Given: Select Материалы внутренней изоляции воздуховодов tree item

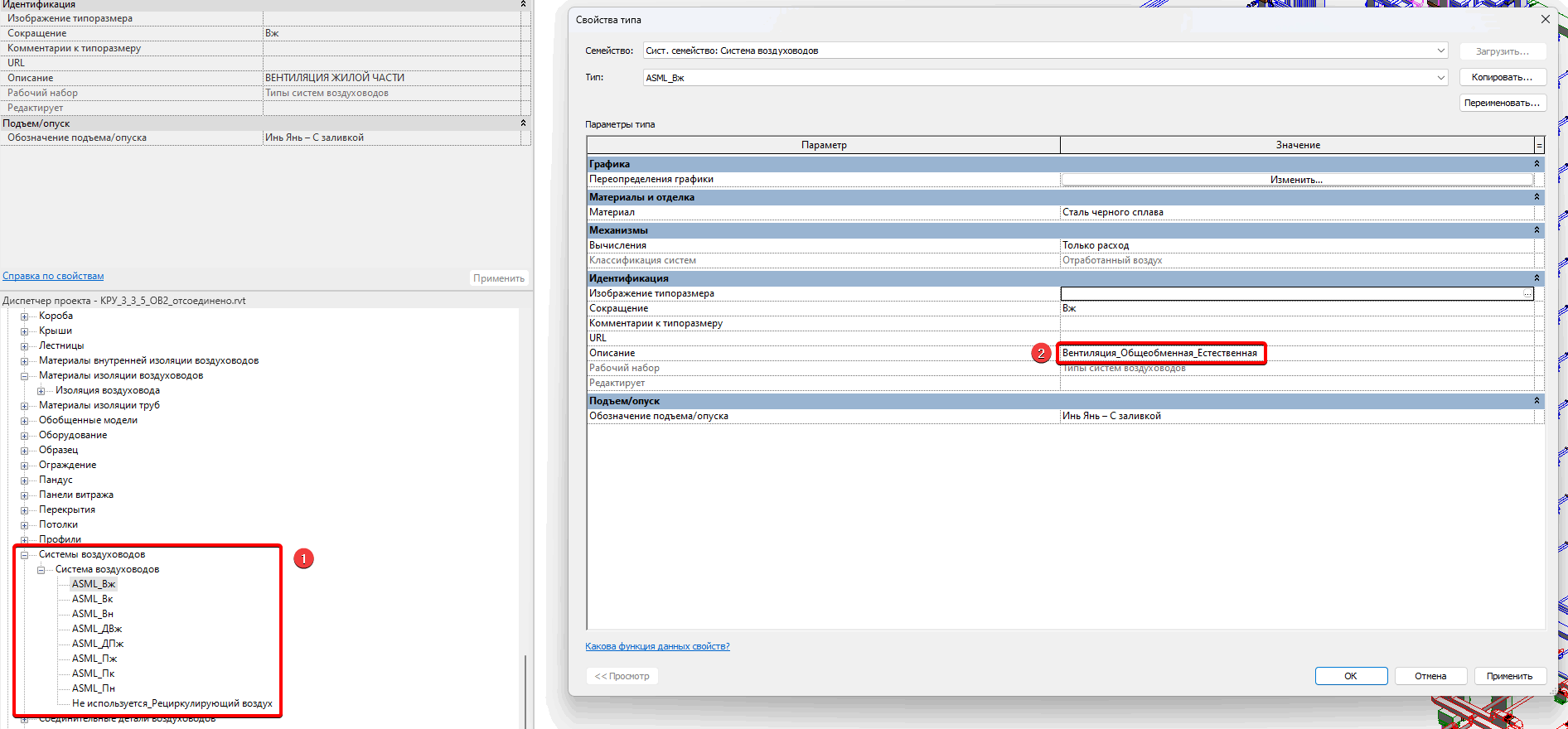Looking at the screenshot, I should pyautogui.click(x=148, y=360).
